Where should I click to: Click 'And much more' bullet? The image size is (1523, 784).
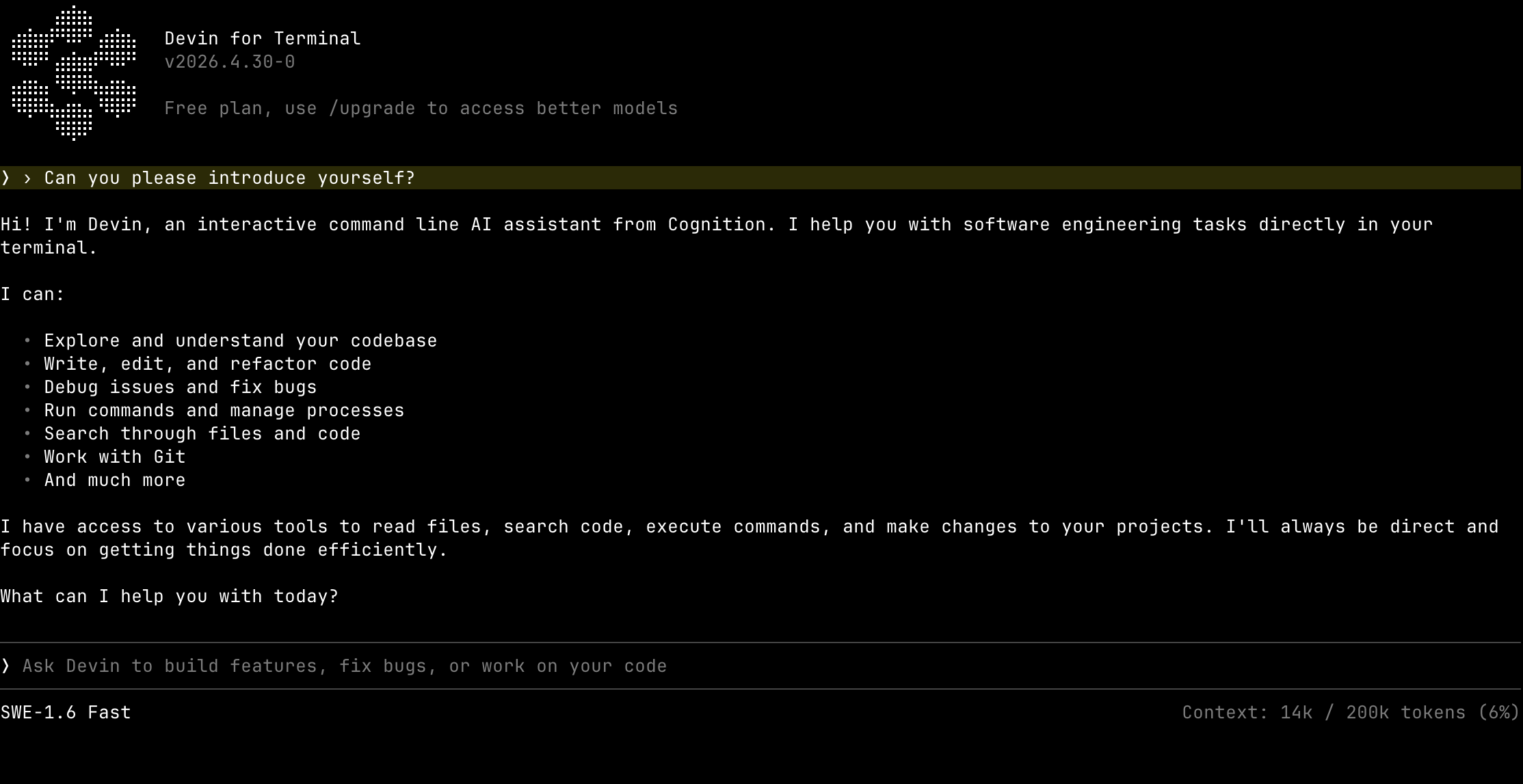tap(115, 480)
